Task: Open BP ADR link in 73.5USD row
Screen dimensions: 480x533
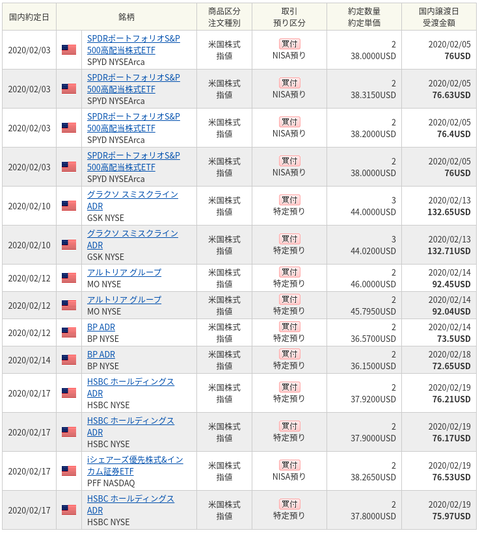Action: pyautogui.click(x=101, y=327)
